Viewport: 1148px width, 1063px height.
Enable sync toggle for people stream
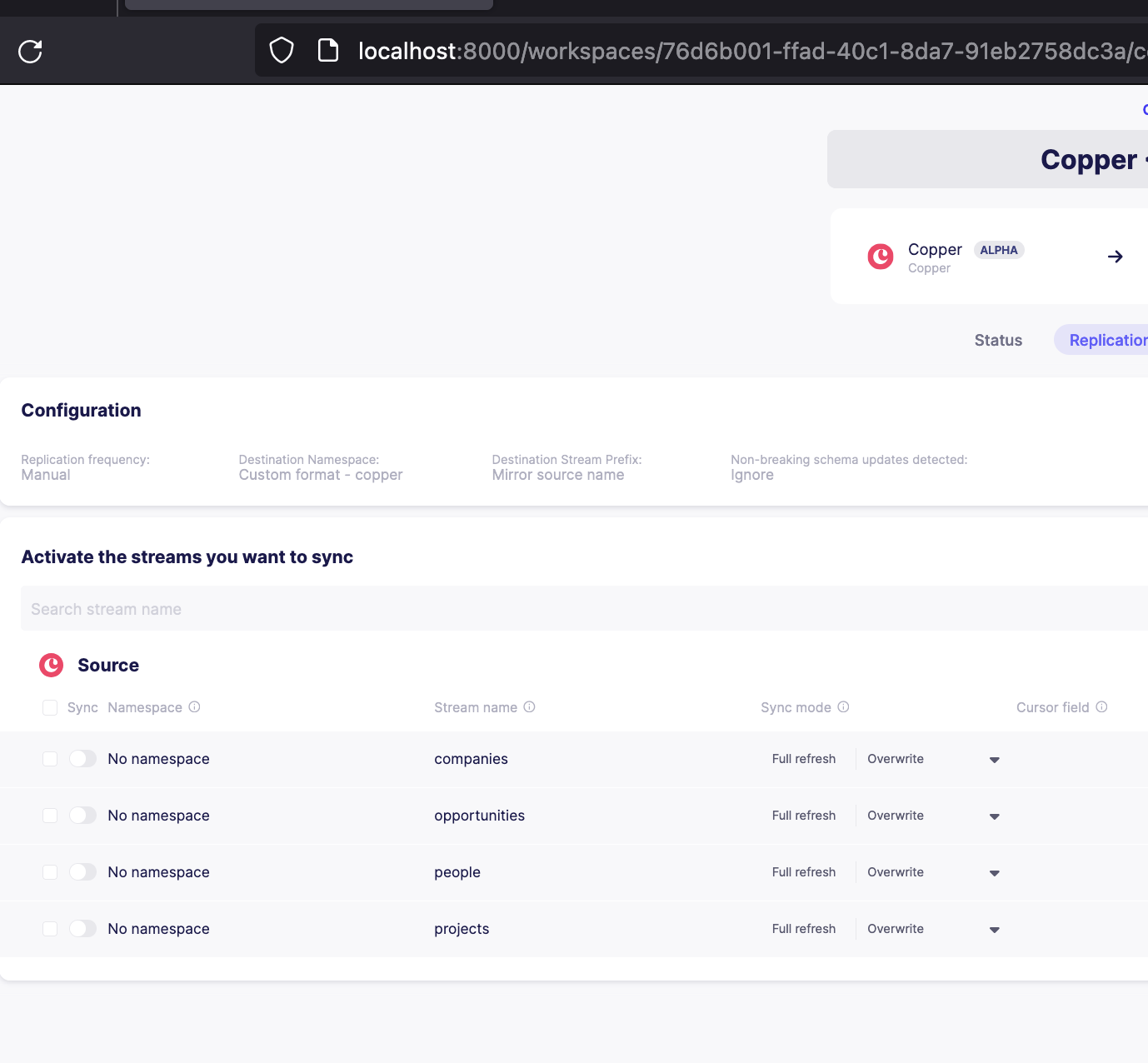tap(82, 872)
